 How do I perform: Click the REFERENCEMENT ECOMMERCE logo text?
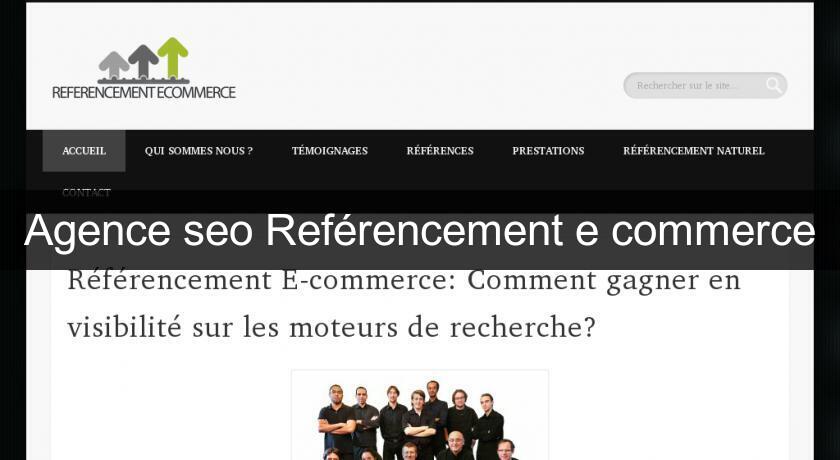coord(144,92)
